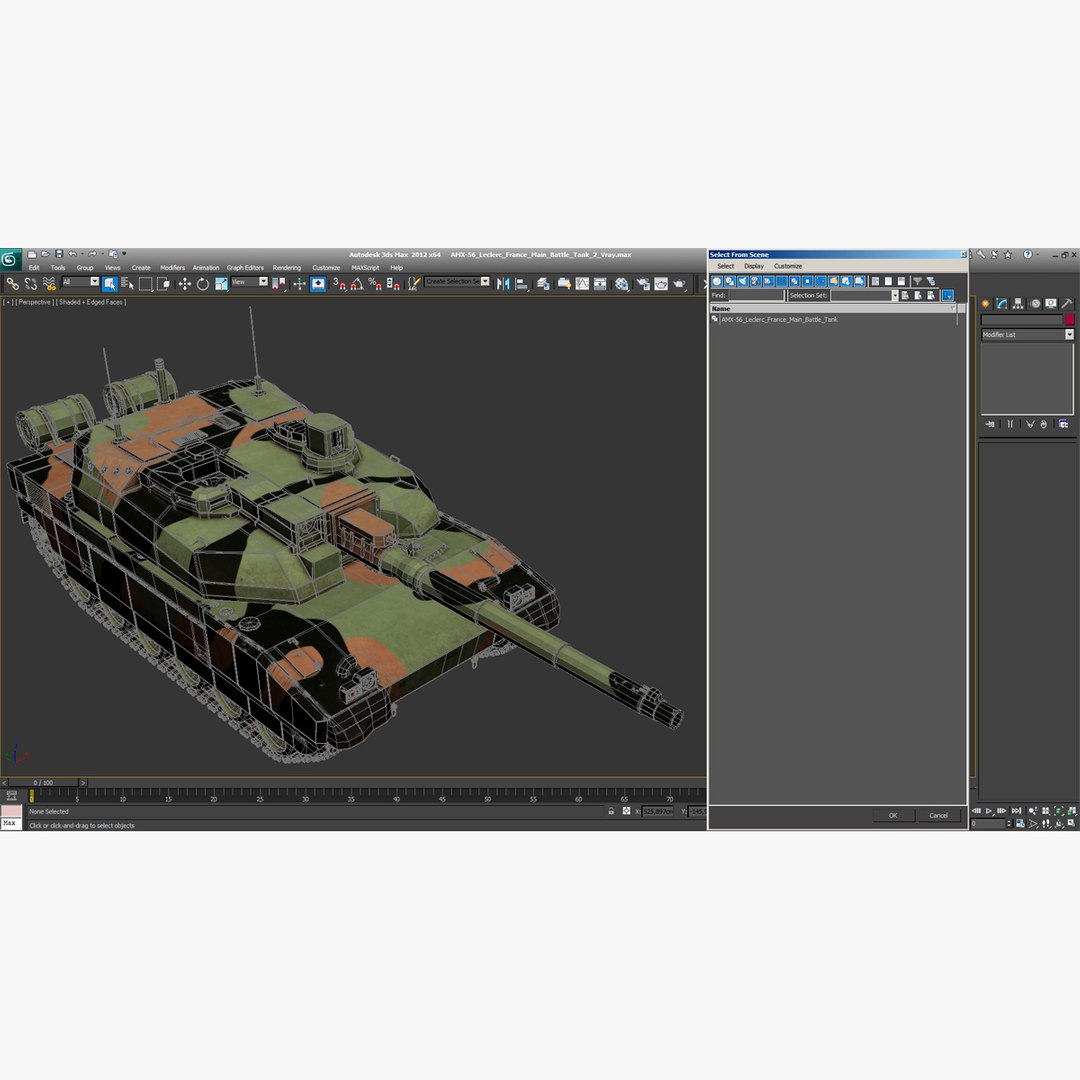Screen dimensions: 1080x1080
Task: Toggle Select and Manipulate mode
Action: point(300,284)
